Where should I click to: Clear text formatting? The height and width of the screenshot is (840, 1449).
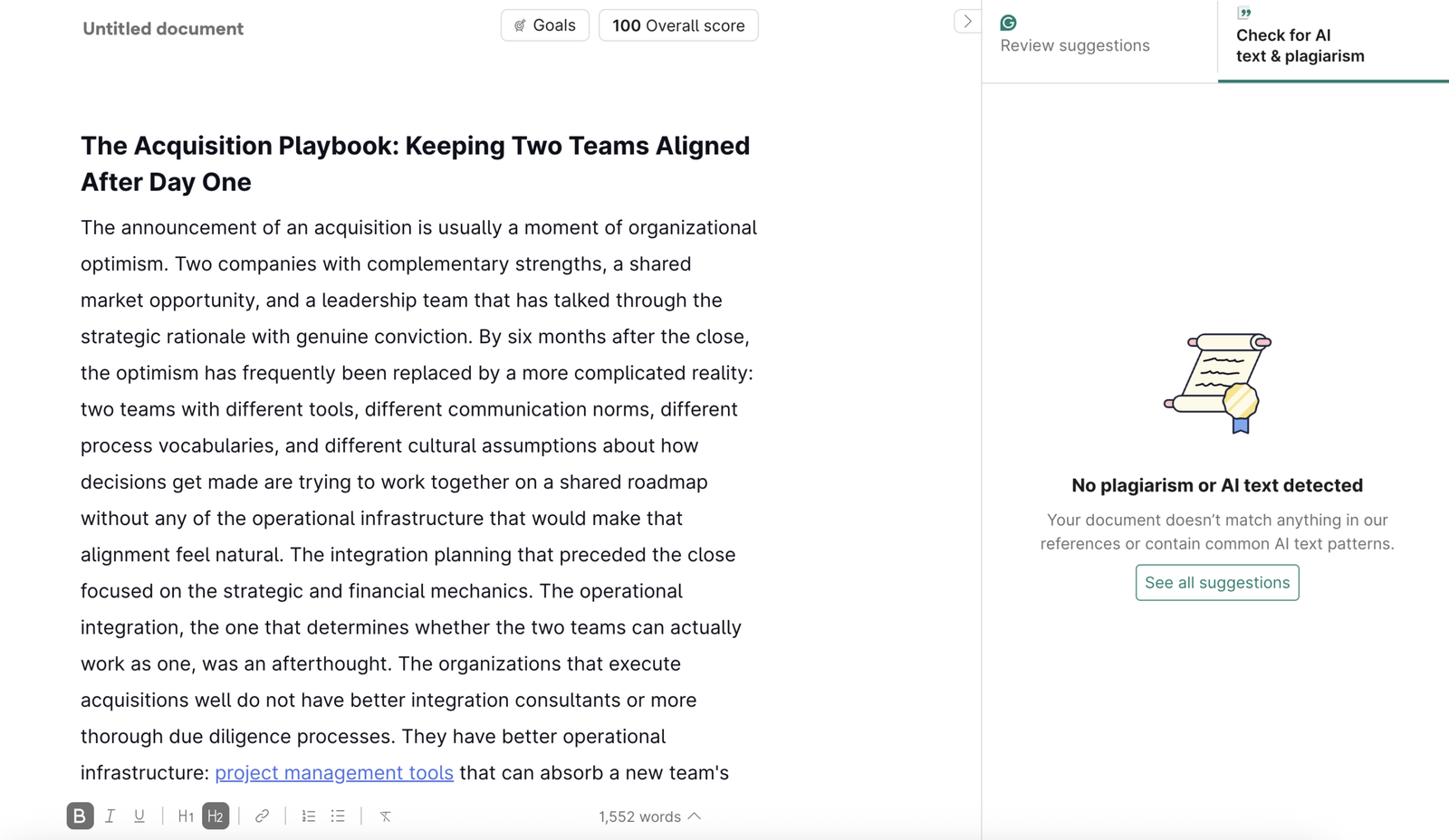[385, 816]
